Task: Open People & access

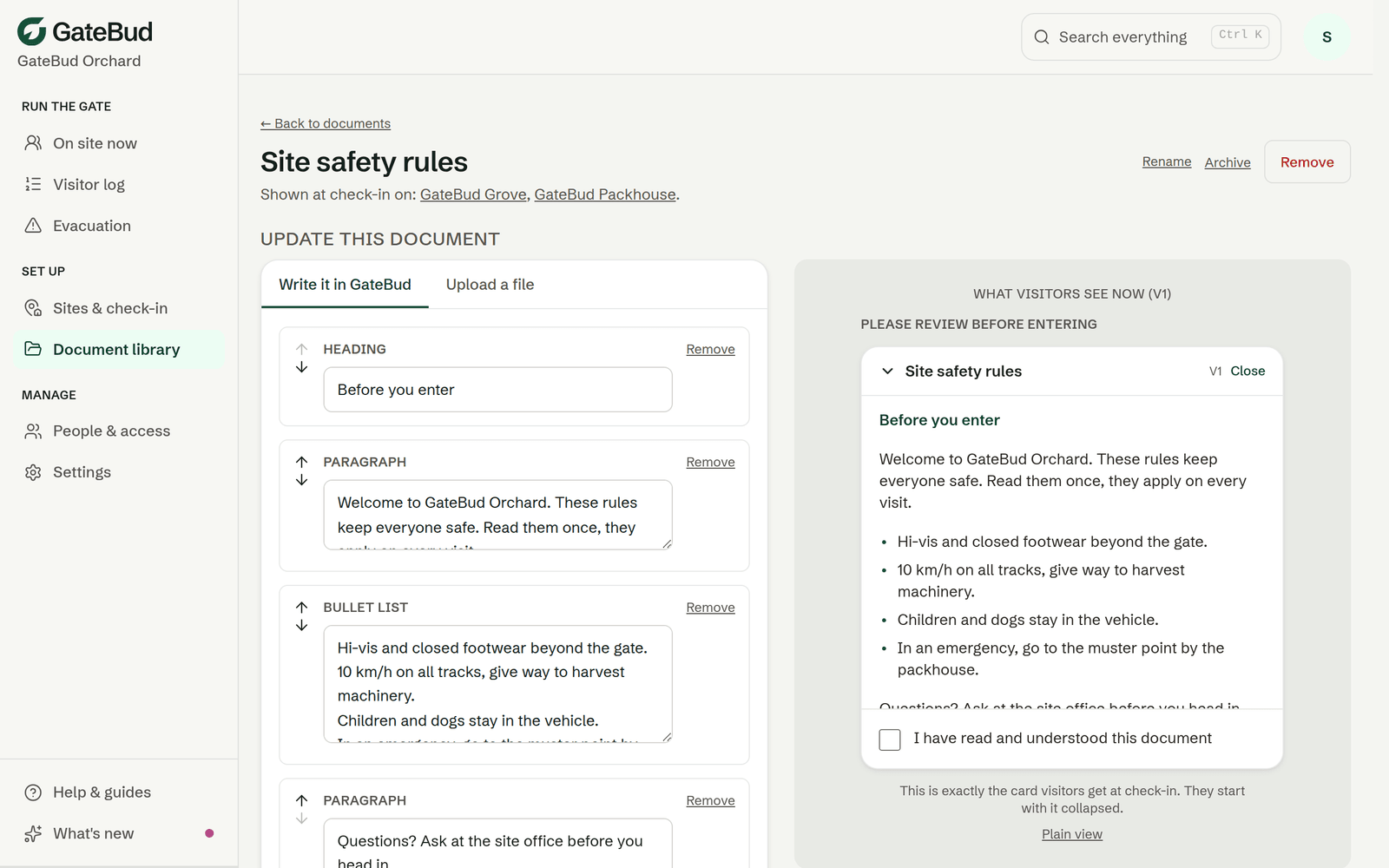Action: [119, 431]
